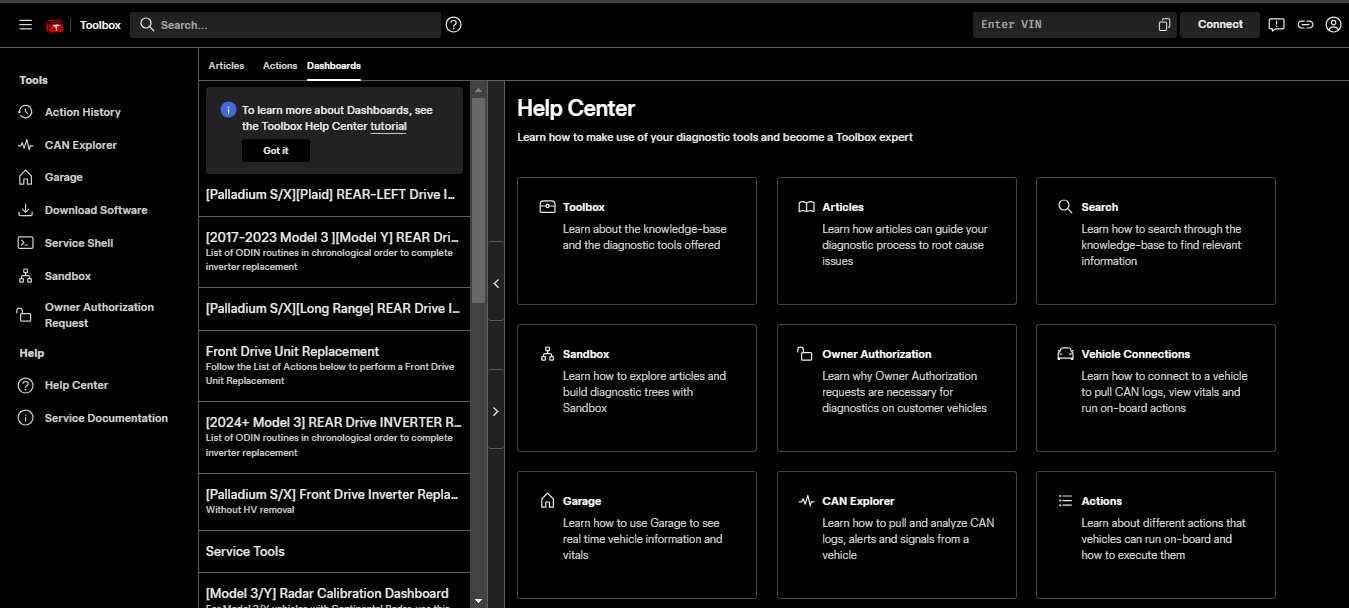Click the link chain icon
This screenshot has width=1349, height=608.
1305,25
